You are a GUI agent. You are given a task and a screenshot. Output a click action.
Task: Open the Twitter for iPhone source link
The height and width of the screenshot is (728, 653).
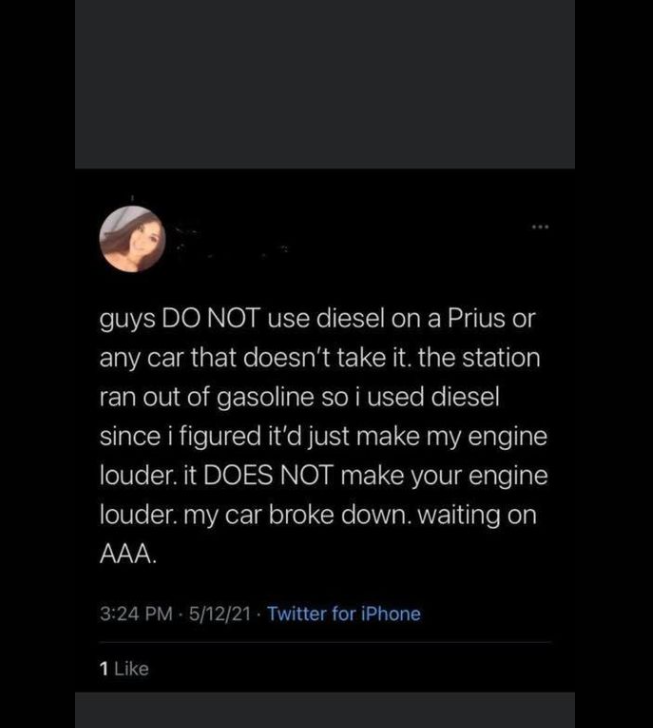(344, 613)
